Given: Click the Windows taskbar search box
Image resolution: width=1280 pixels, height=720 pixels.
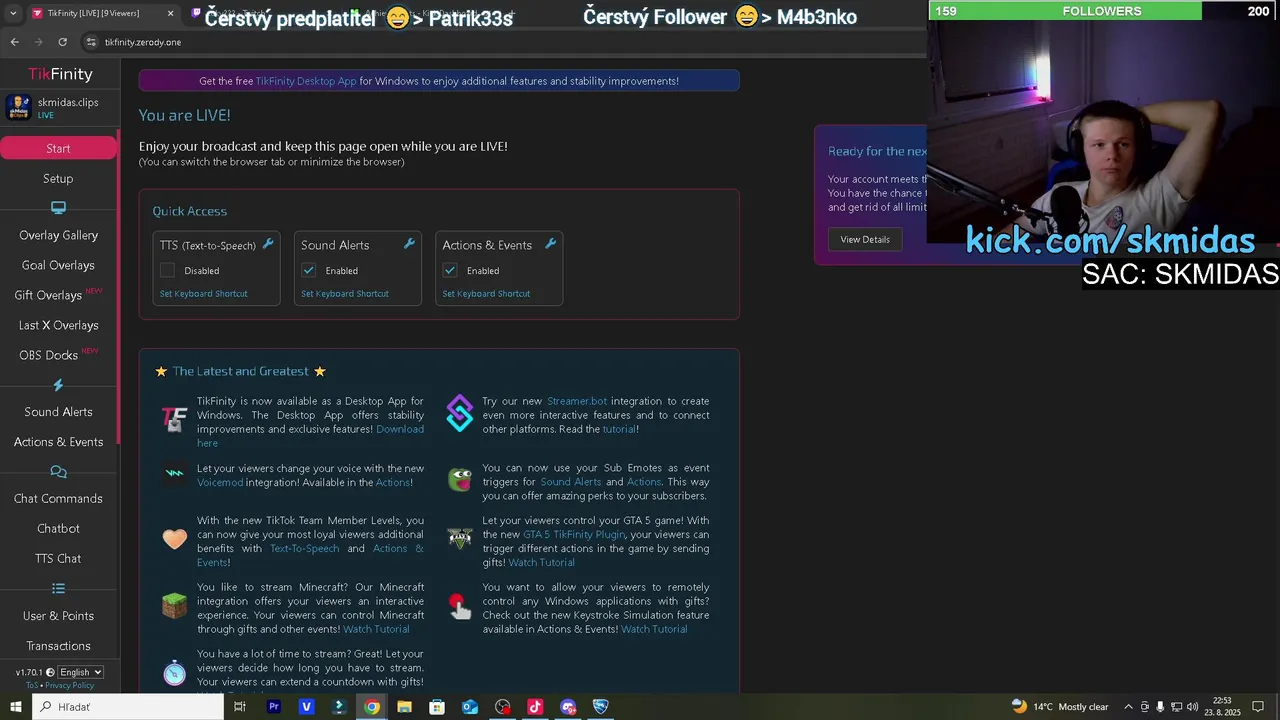Looking at the screenshot, I should [128, 707].
